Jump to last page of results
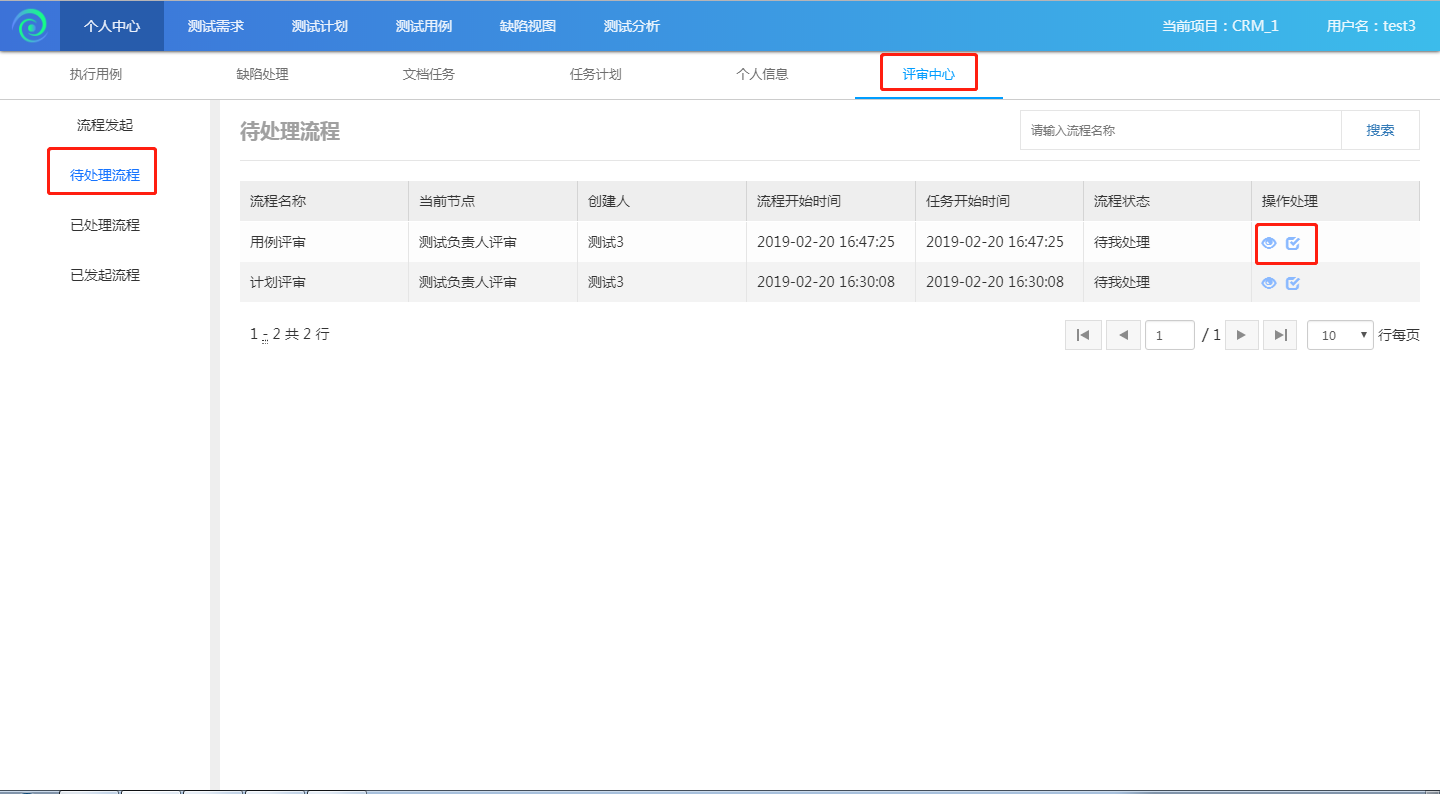 [1280, 335]
